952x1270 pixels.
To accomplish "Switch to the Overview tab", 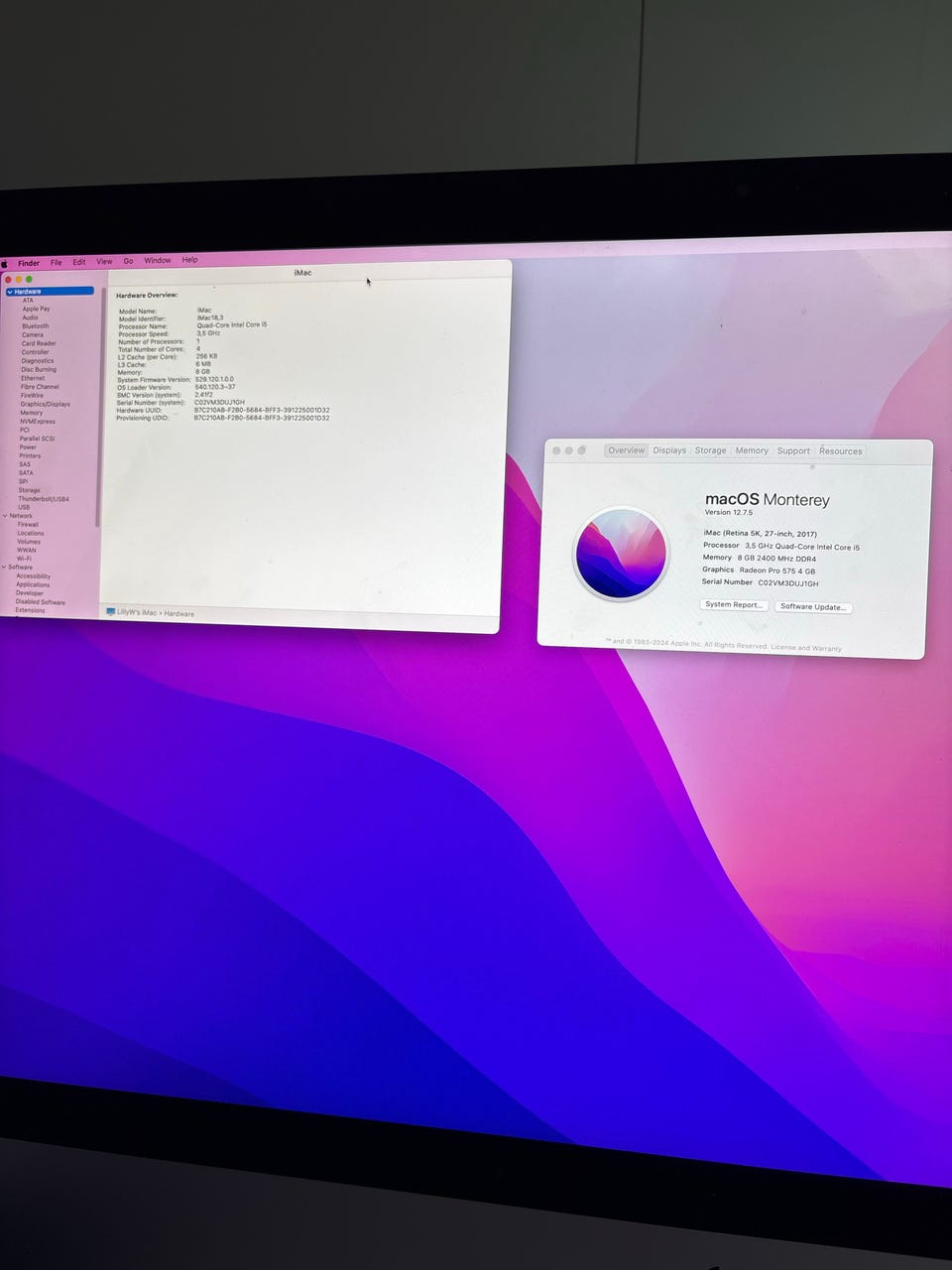I will point(626,450).
